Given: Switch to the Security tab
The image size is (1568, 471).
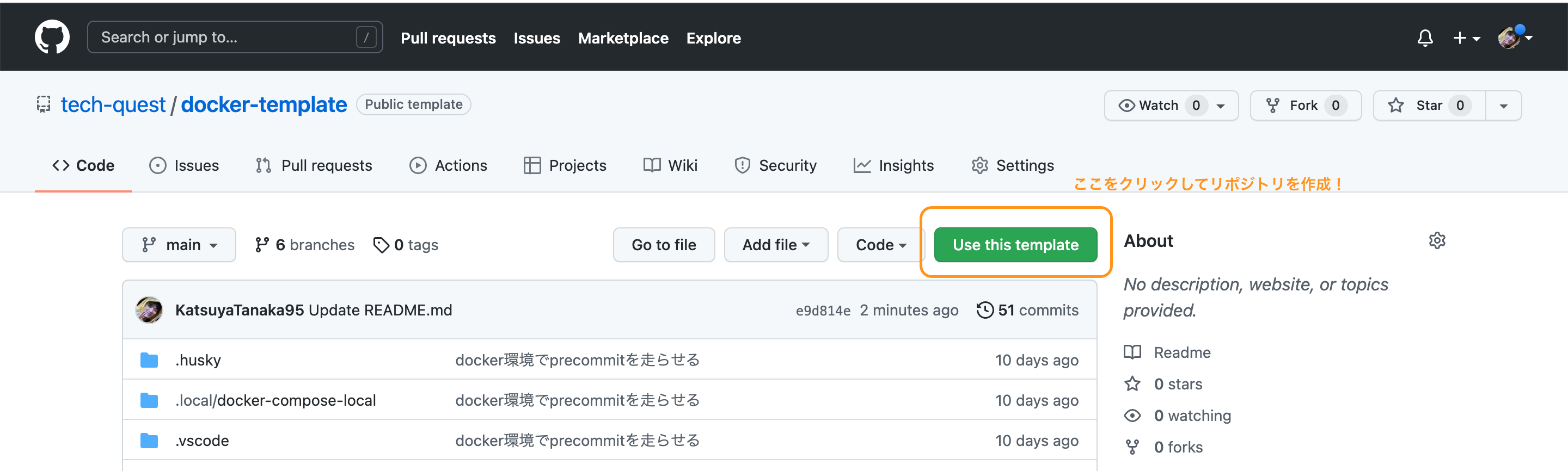Looking at the screenshot, I should coord(775,165).
